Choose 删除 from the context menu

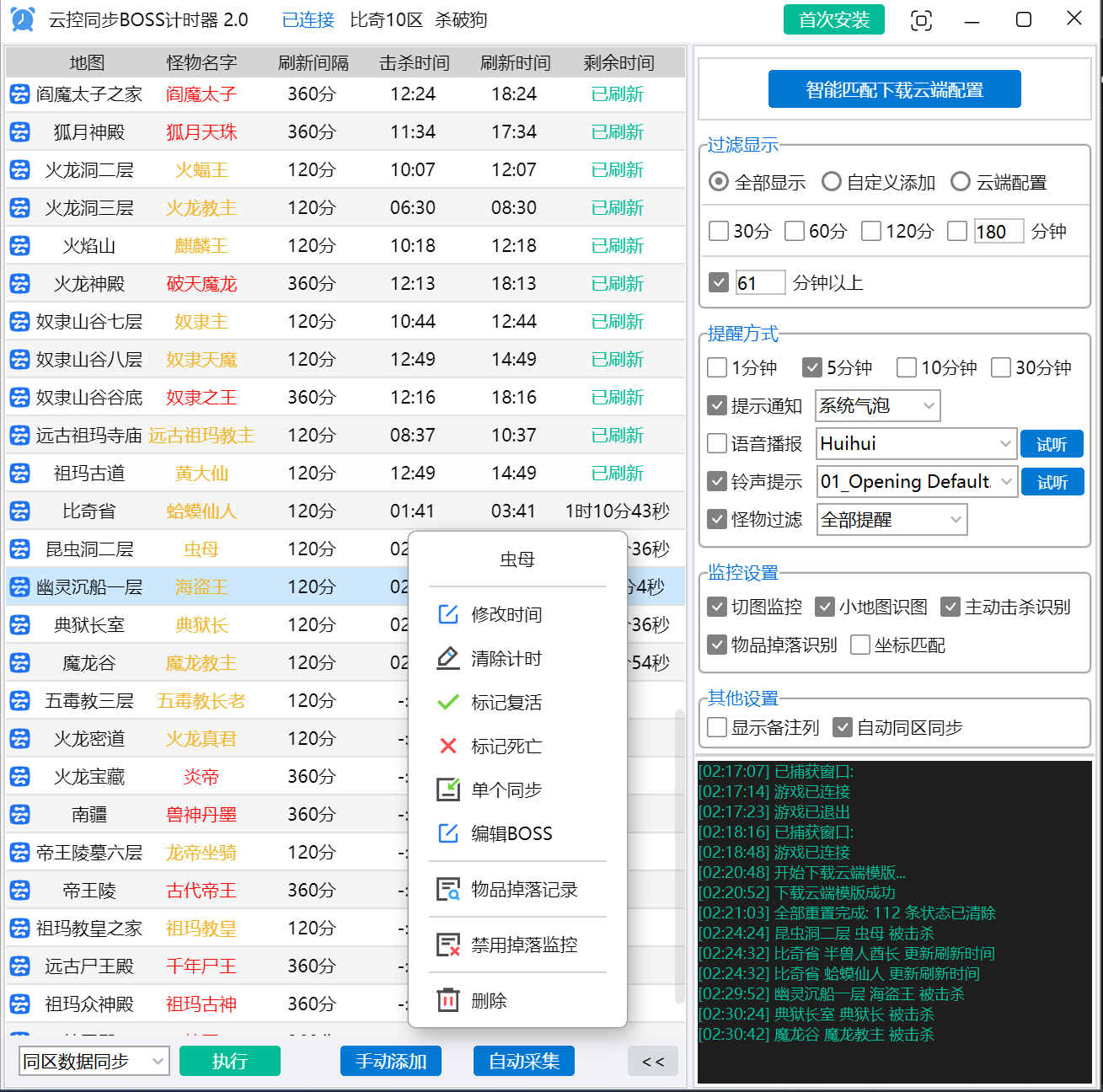point(517,1000)
